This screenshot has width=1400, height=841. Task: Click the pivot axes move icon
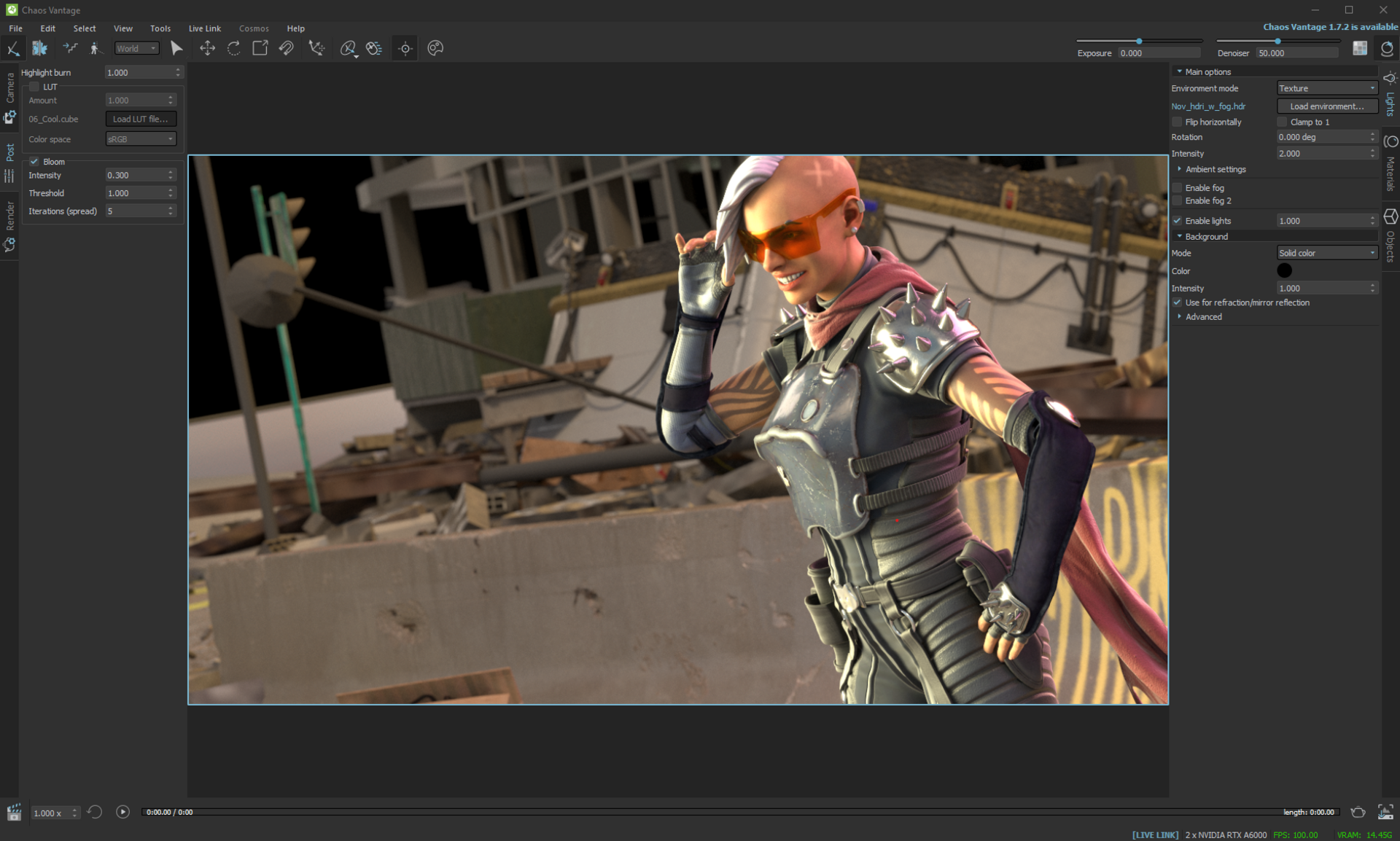pyautogui.click(x=316, y=48)
